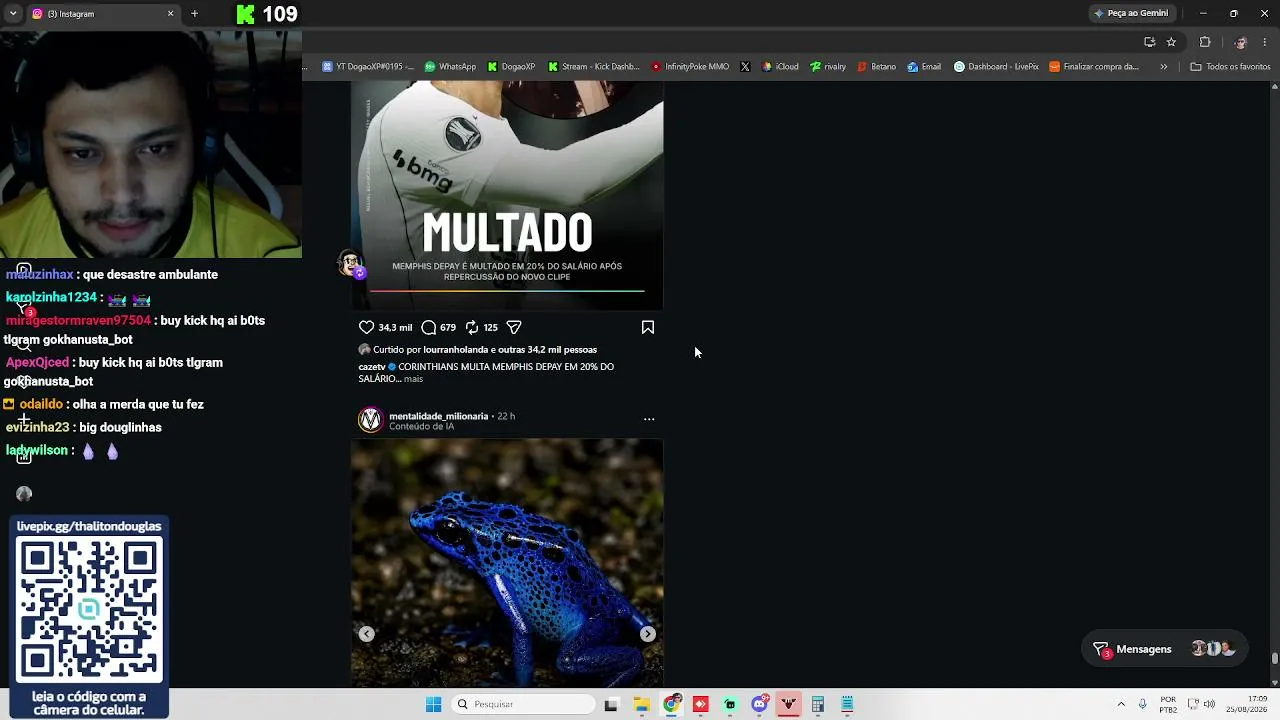Open the Betano bookmark
This screenshot has height=720, width=1280.
pos(877,67)
